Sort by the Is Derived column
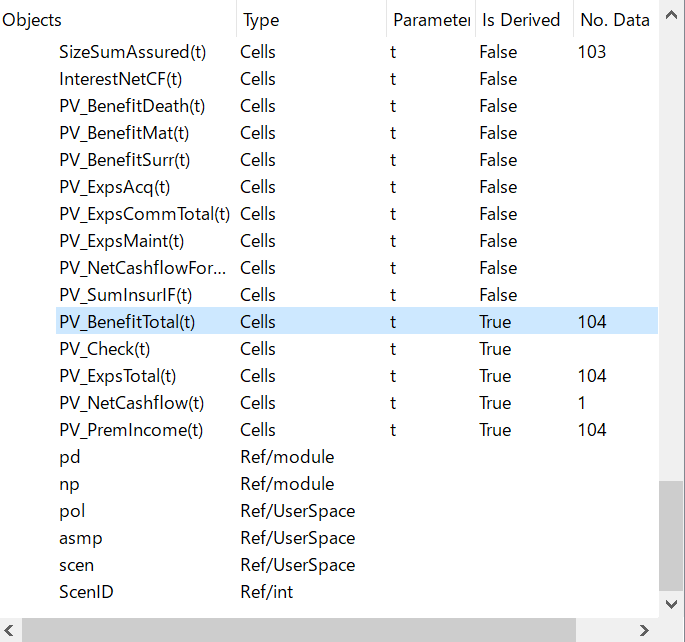Screen dimensions: 685x642 [x=514, y=20]
